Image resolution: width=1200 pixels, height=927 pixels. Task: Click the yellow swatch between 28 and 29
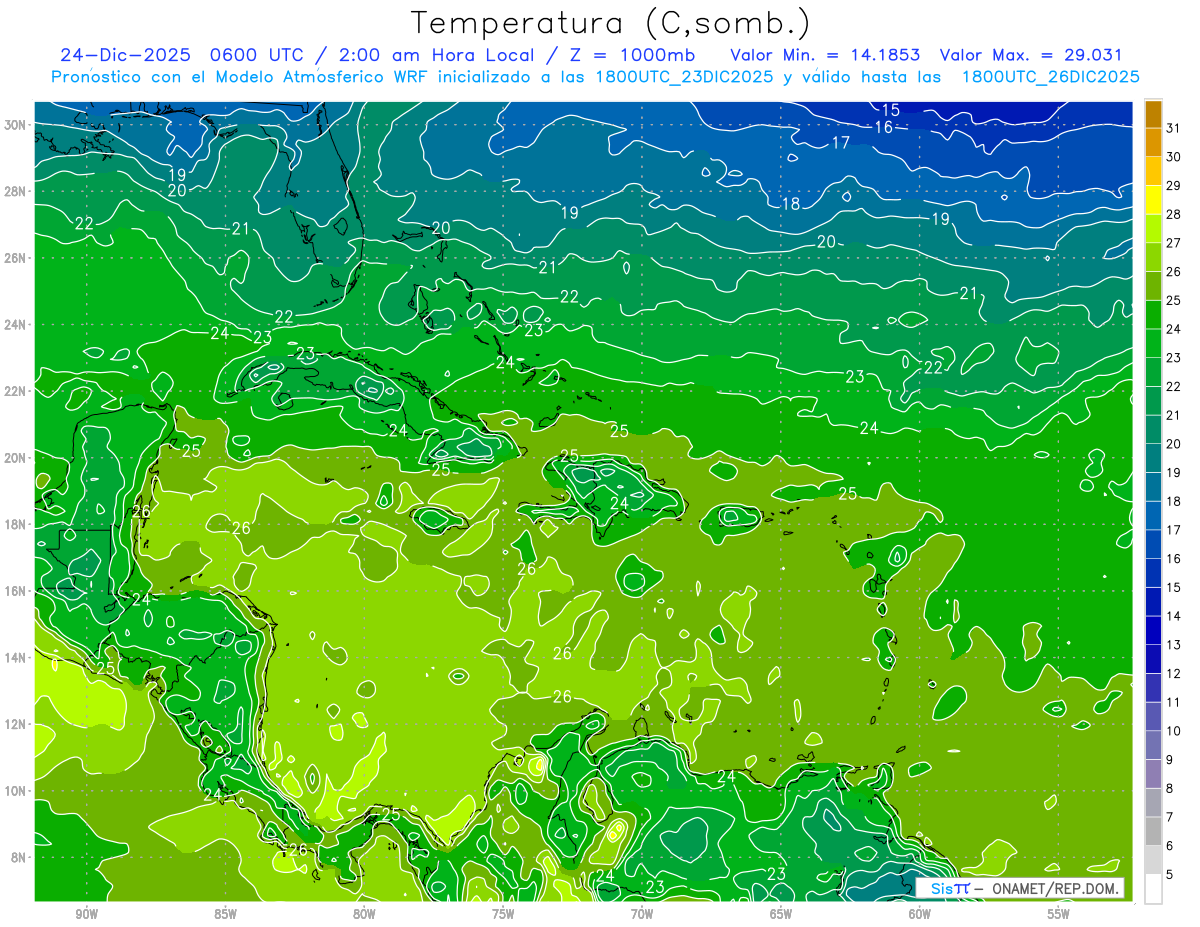(x=1153, y=200)
